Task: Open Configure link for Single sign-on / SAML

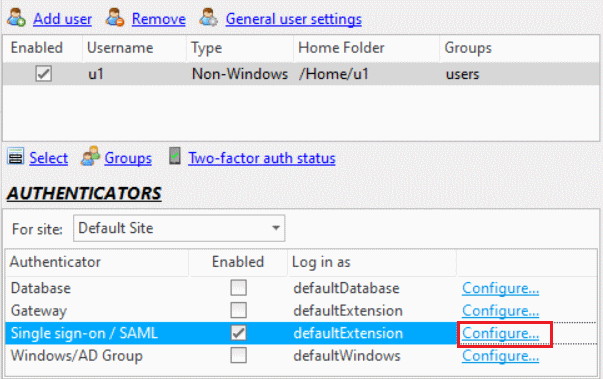Action: (x=500, y=333)
